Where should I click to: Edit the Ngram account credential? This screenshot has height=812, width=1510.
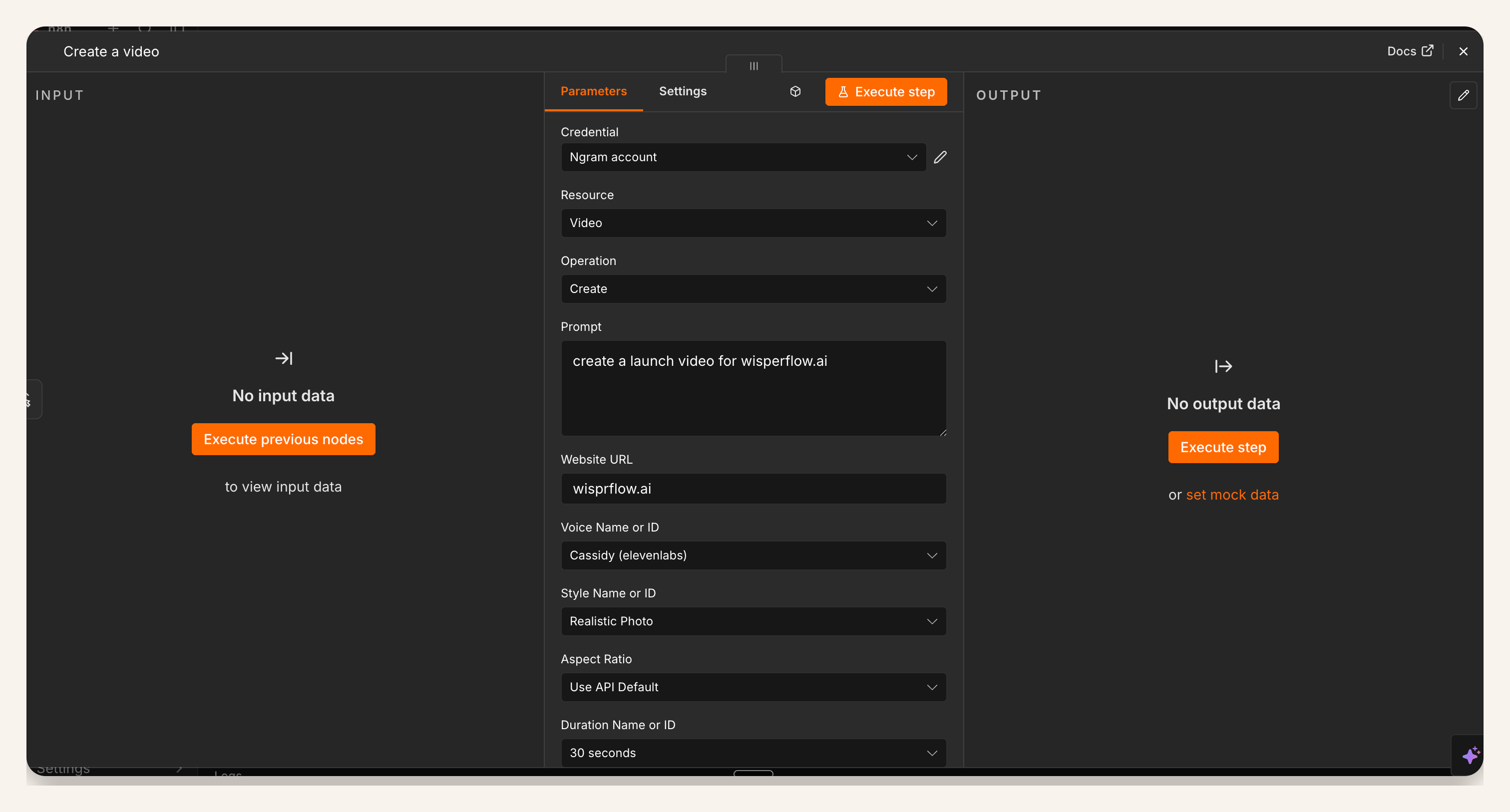(x=940, y=157)
